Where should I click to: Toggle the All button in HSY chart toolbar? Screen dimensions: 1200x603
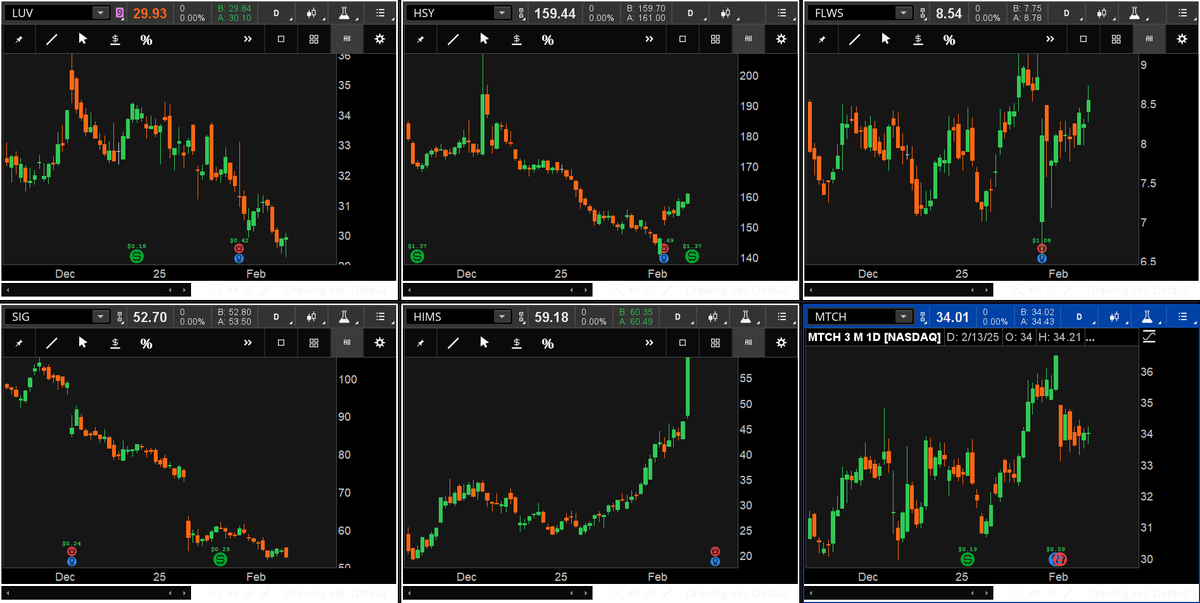(748, 39)
